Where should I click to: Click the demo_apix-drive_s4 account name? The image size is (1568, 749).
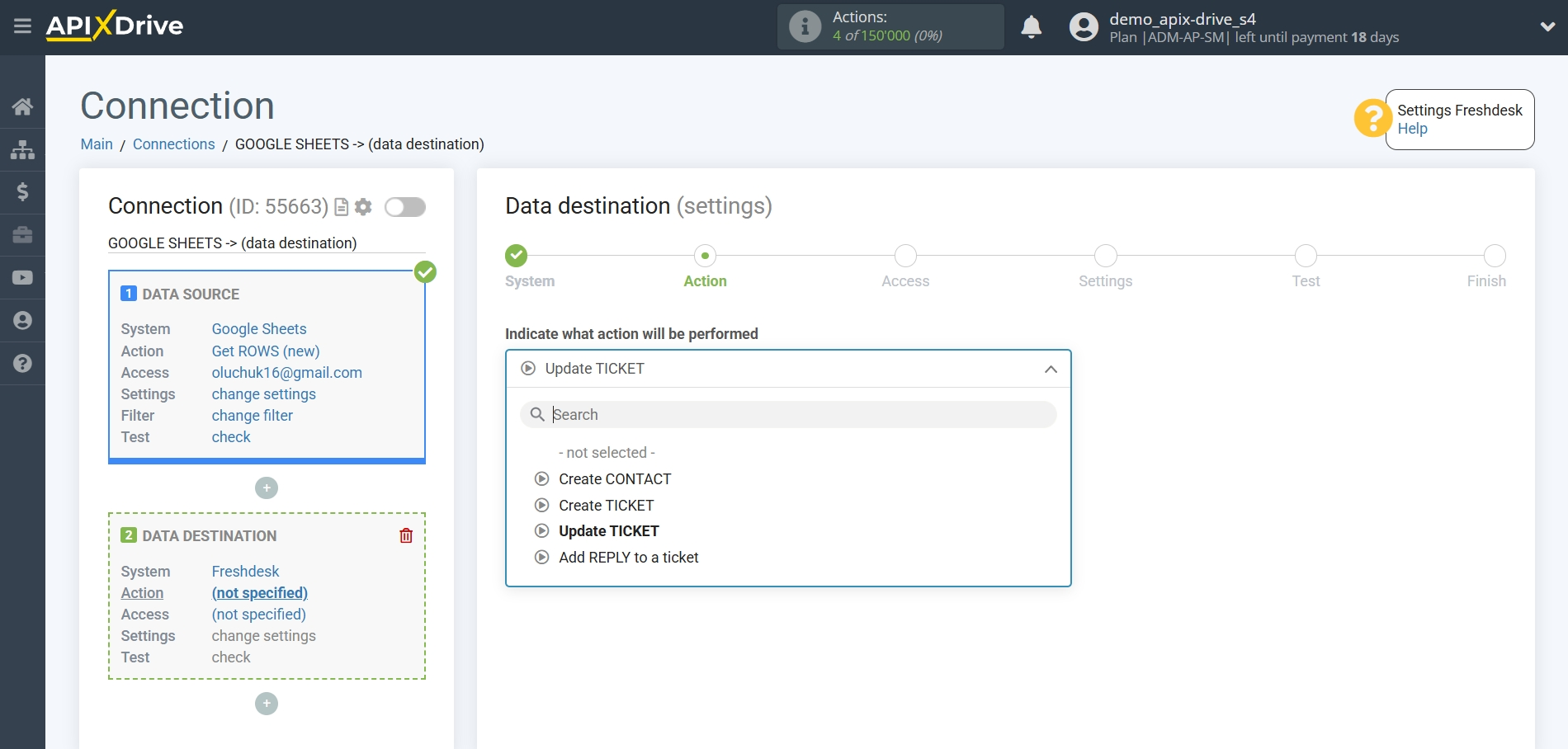1182,19
